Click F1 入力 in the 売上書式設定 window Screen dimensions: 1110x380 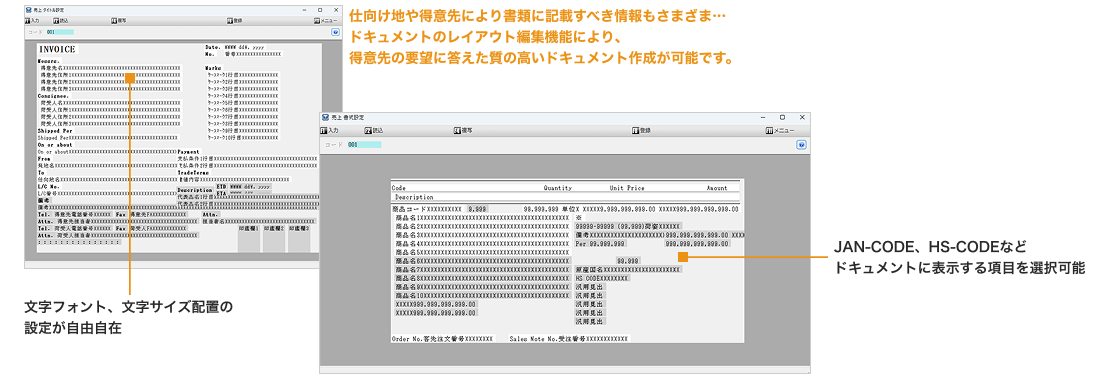(x=330, y=130)
